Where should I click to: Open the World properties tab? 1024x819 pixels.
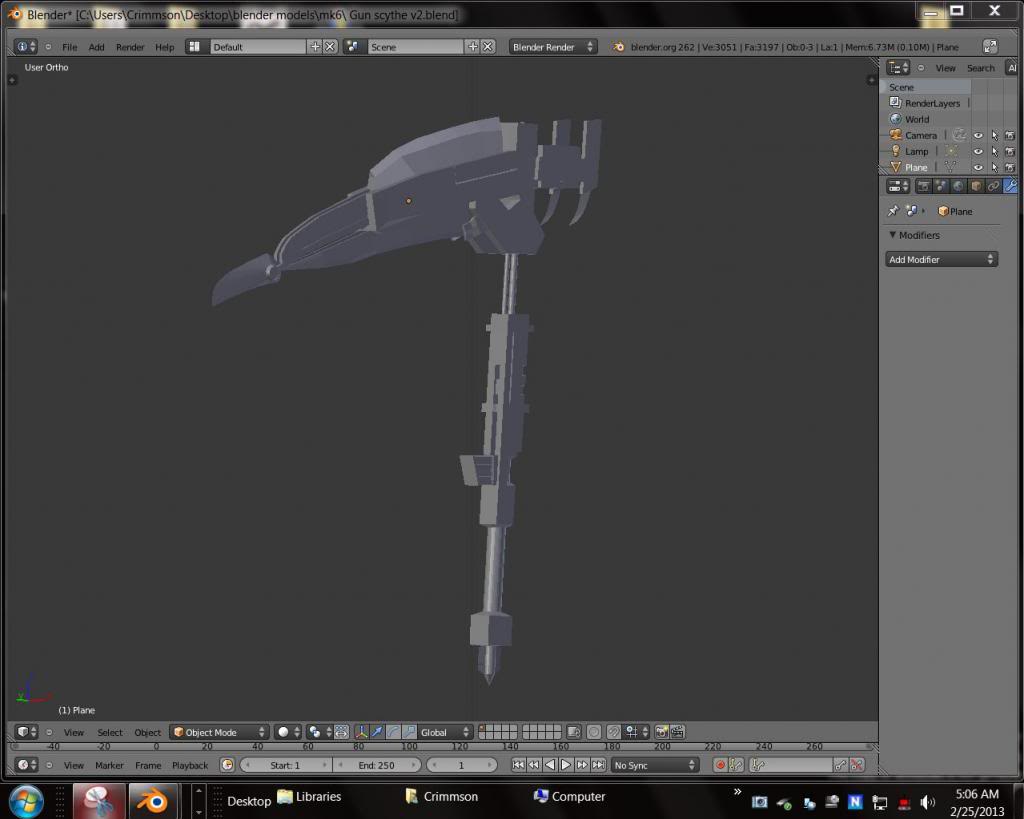(958, 186)
